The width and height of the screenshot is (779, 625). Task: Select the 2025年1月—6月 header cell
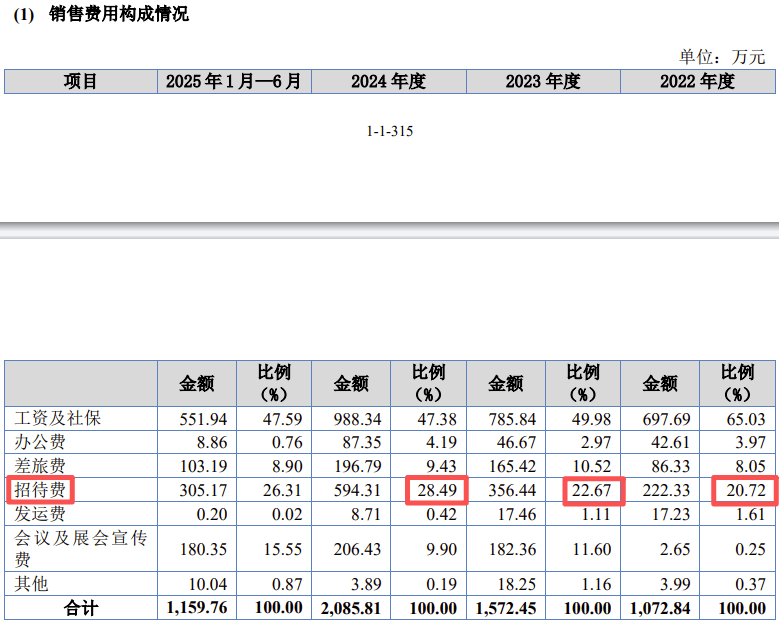[234, 82]
